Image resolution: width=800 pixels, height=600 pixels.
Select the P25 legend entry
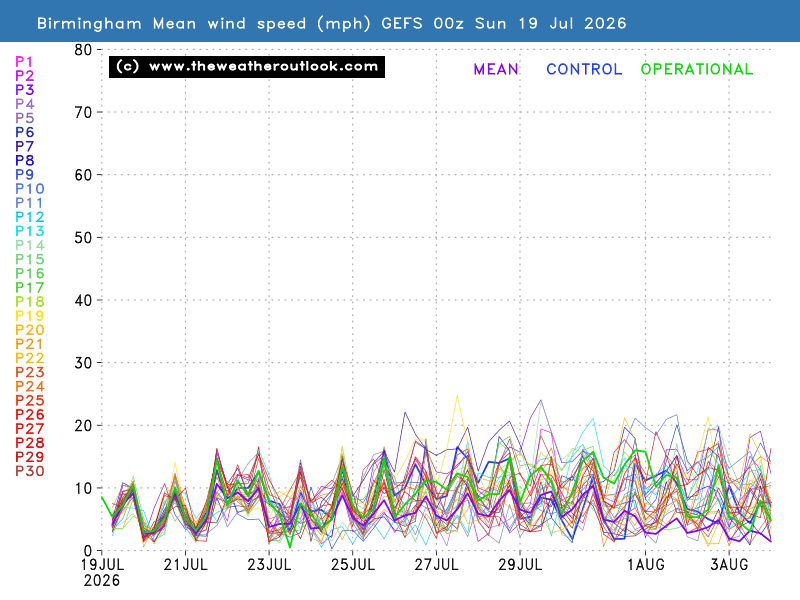click(x=30, y=401)
